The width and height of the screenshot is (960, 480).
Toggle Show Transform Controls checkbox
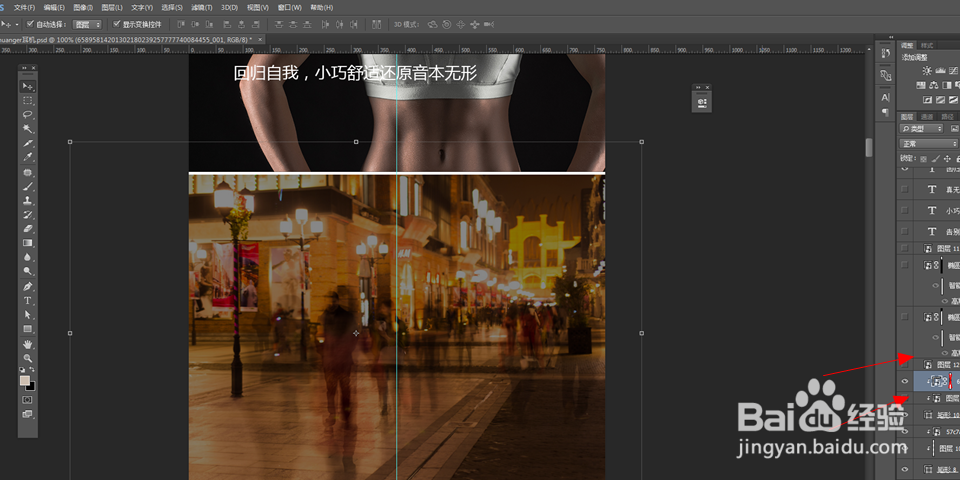point(117,24)
